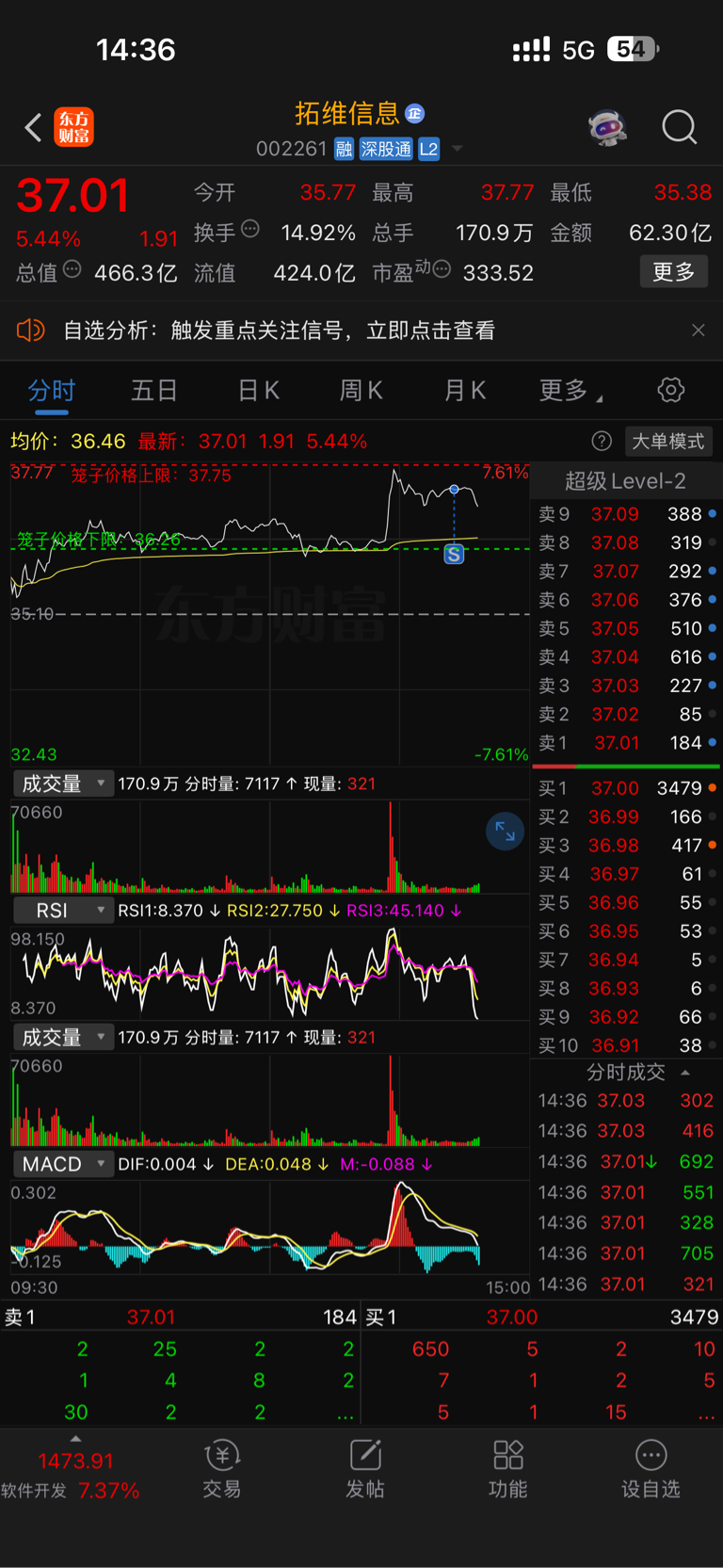Image resolution: width=723 pixels, height=1568 pixels.
Task: Open the 东方财富 logo icon
Action: 74,127
